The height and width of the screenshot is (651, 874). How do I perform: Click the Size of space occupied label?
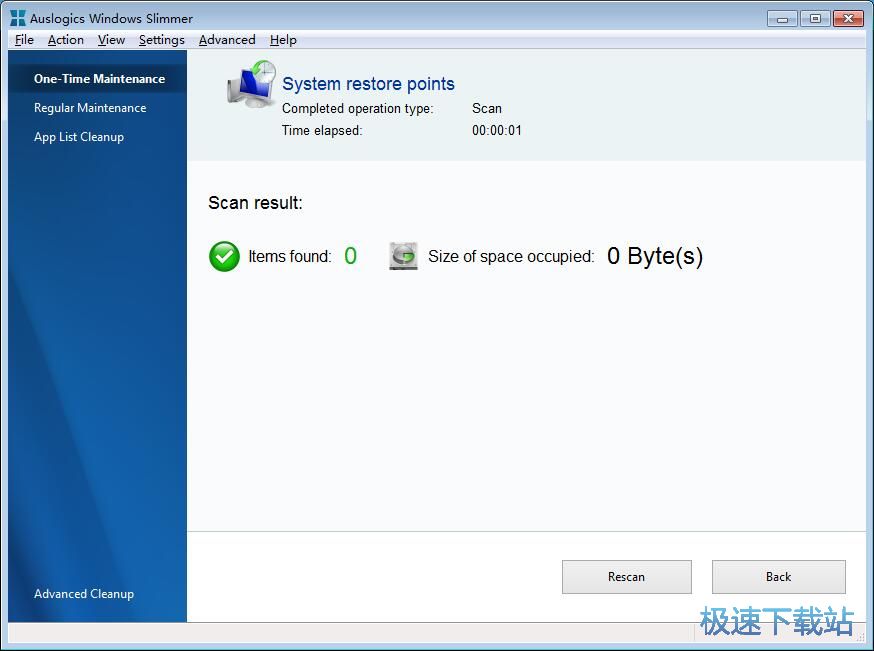(511, 256)
